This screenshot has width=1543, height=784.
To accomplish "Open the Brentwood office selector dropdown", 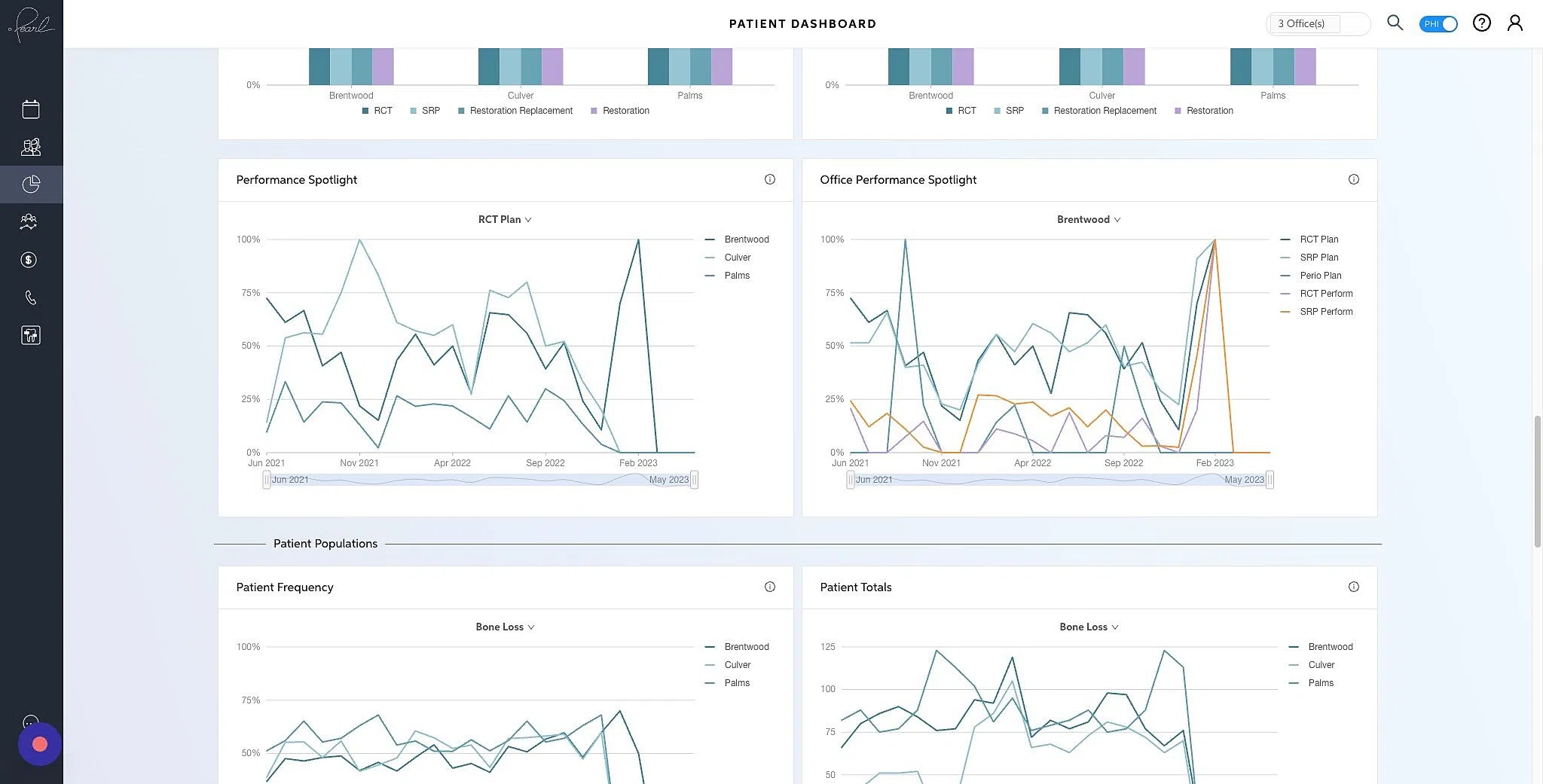I will pos(1088,219).
